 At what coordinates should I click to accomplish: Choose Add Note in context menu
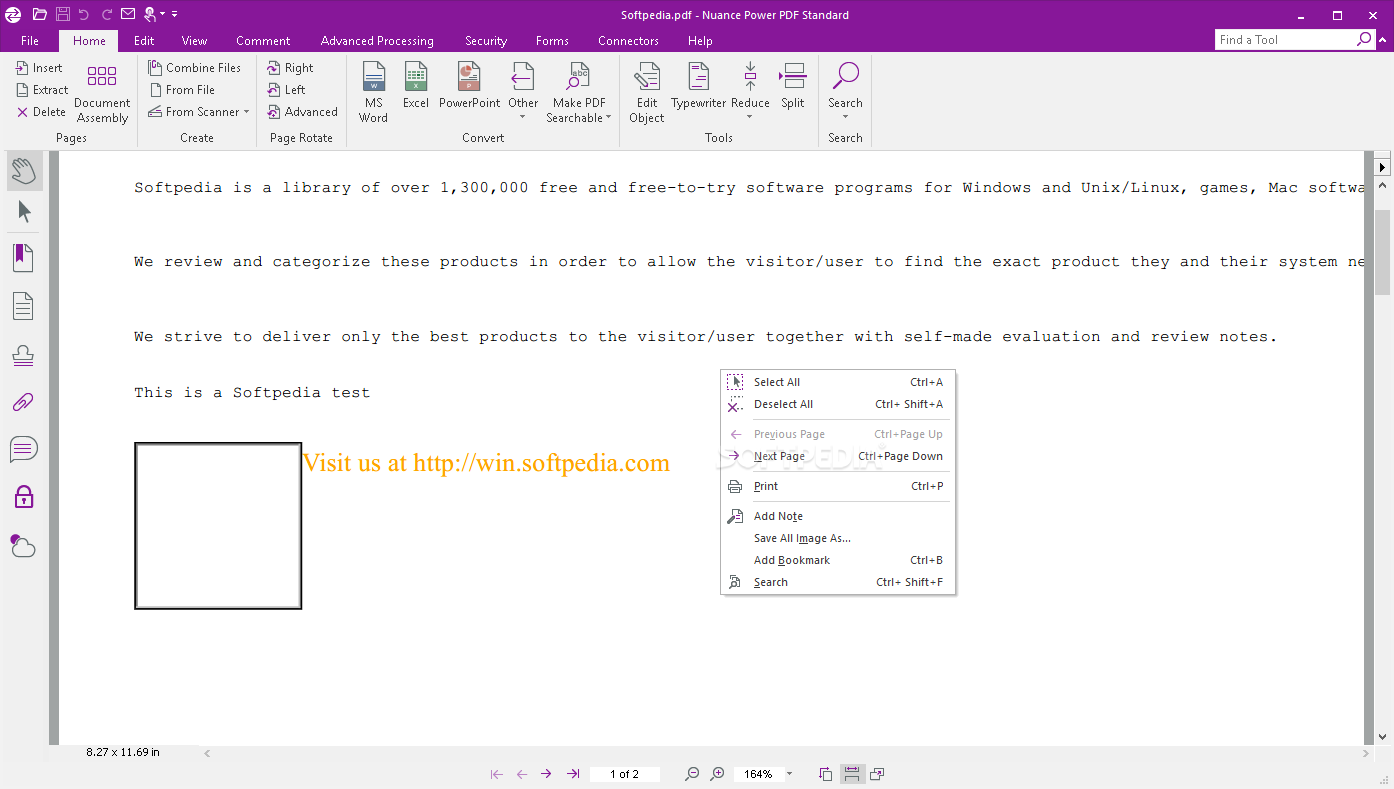click(838, 516)
